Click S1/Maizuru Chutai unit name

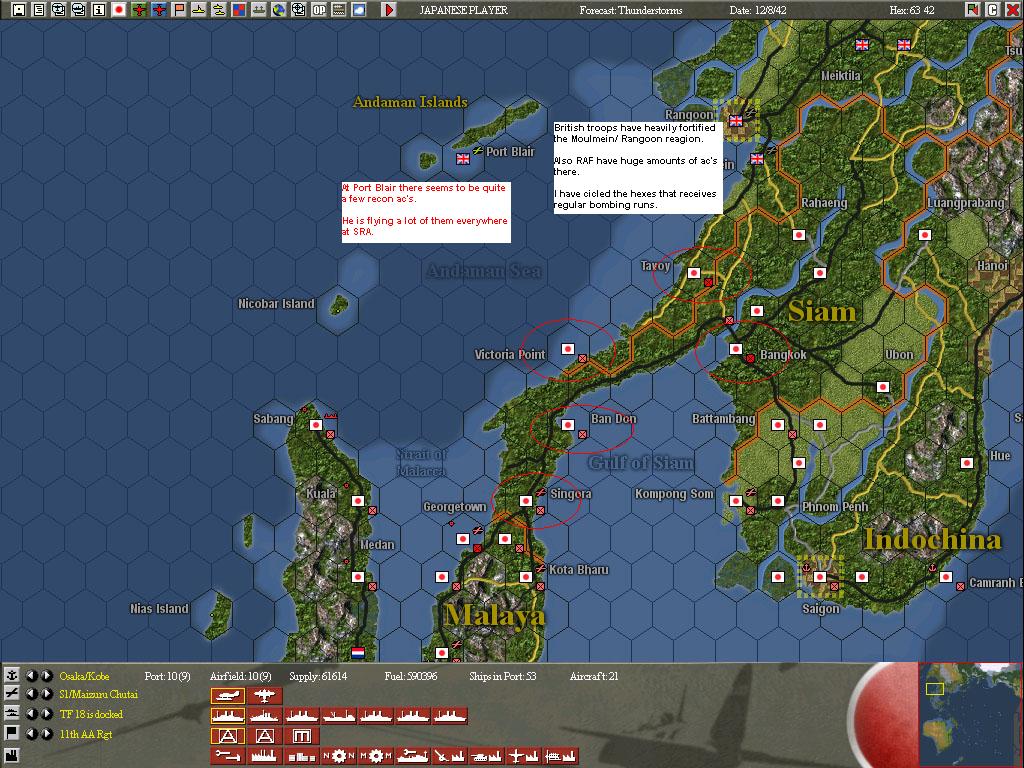point(99,694)
